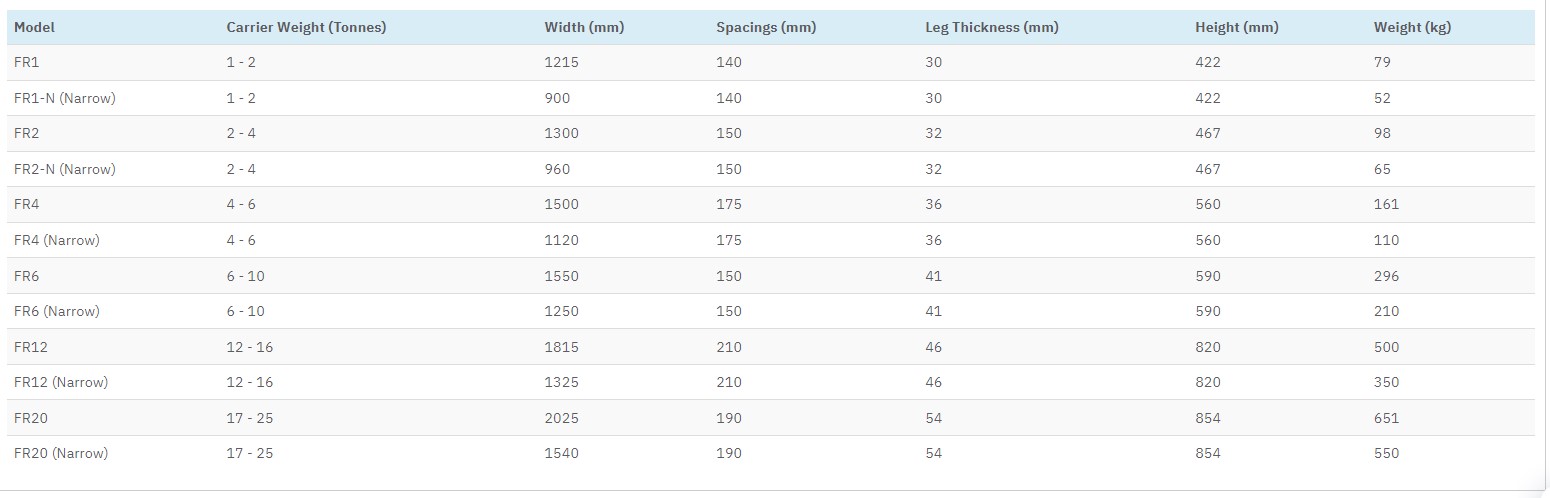The height and width of the screenshot is (498, 1550).
Task: Click the Carrier Weight (Tonnes) header
Action: pyautogui.click(x=306, y=27)
